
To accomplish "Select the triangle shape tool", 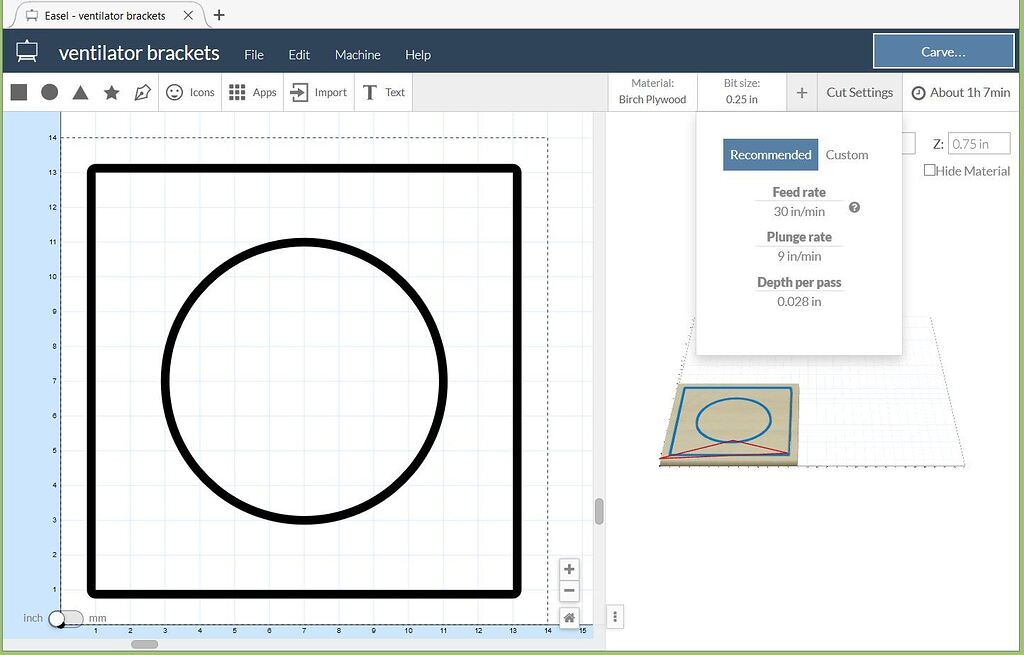I will coord(80,91).
